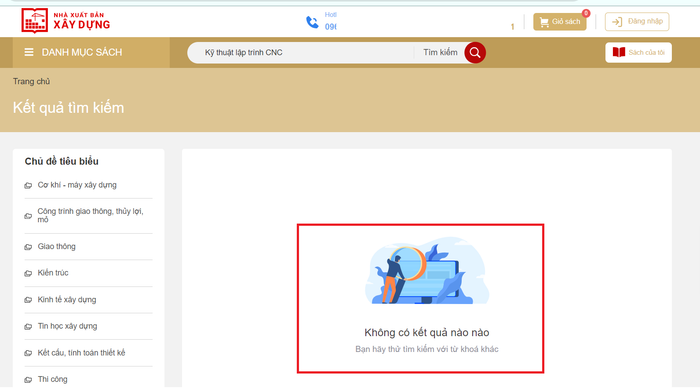Click the cart item count badge
The height and width of the screenshot is (390, 700).
(586, 13)
